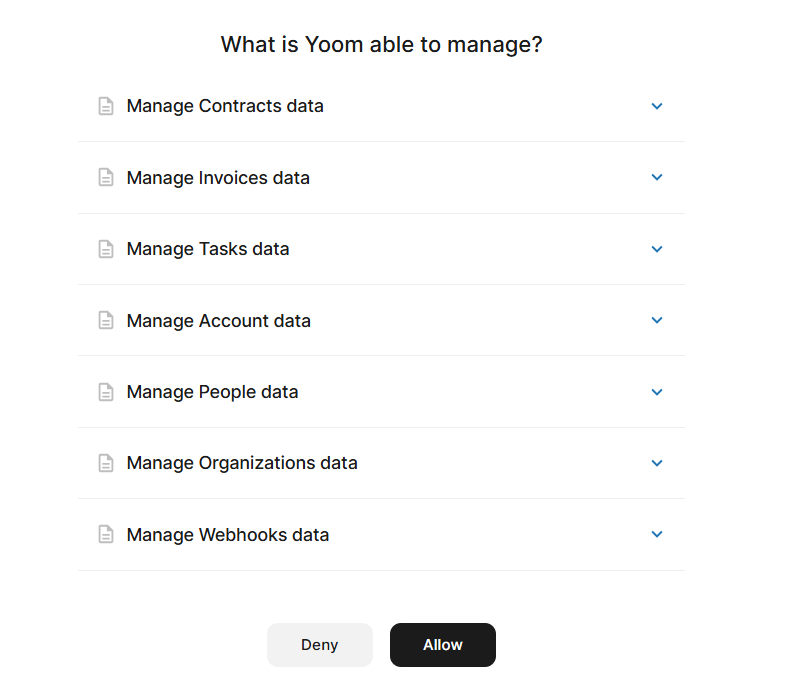Expand the Manage Invoices data chevron
Viewport: 785px width, 693px height.
point(657,177)
